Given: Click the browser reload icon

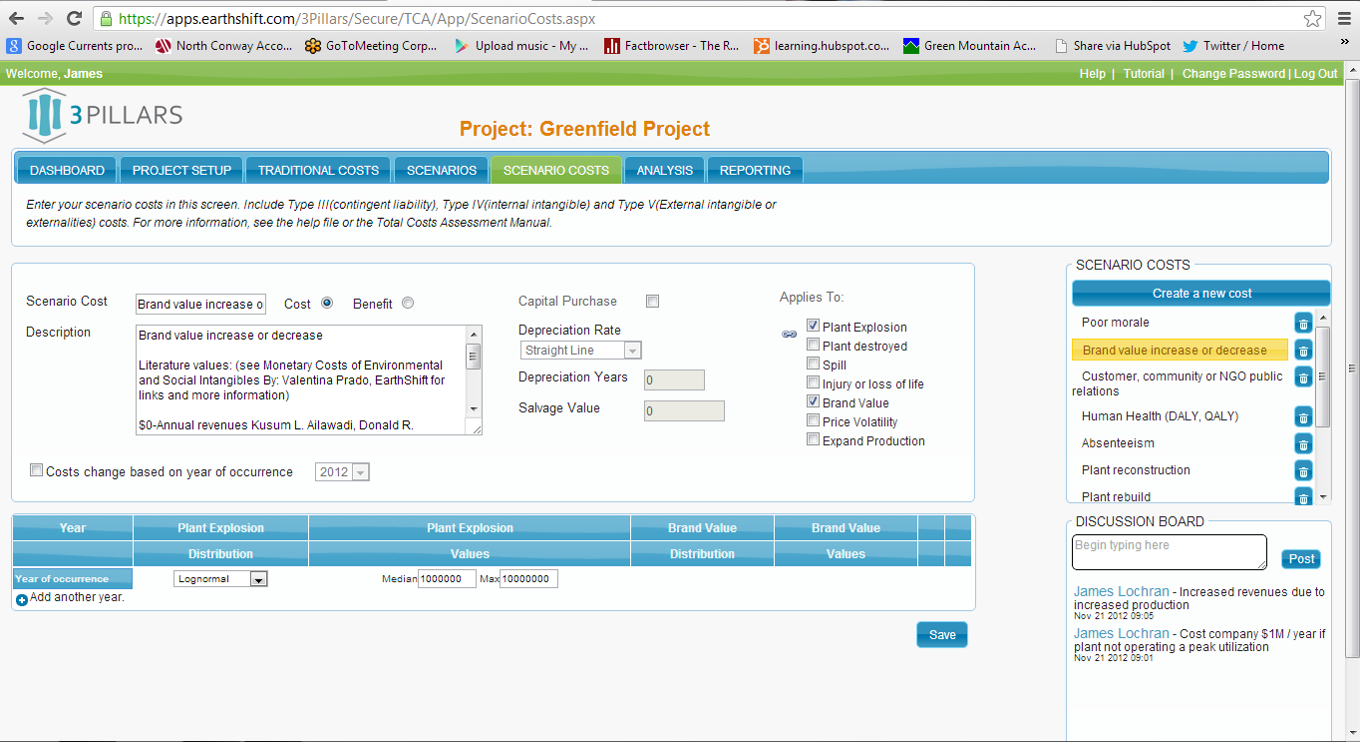Looking at the screenshot, I should click(x=74, y=18).
